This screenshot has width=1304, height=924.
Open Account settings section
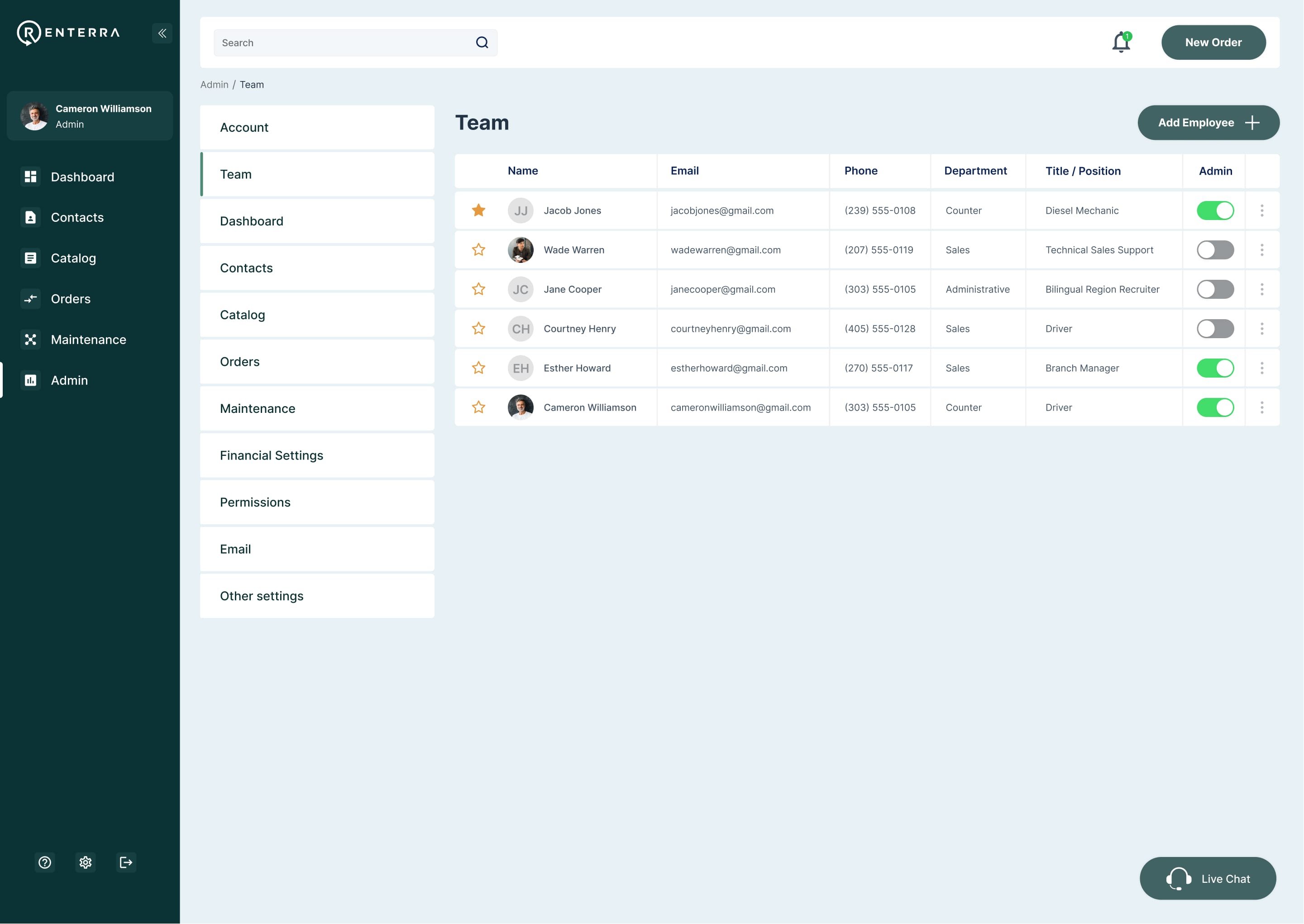317,128
